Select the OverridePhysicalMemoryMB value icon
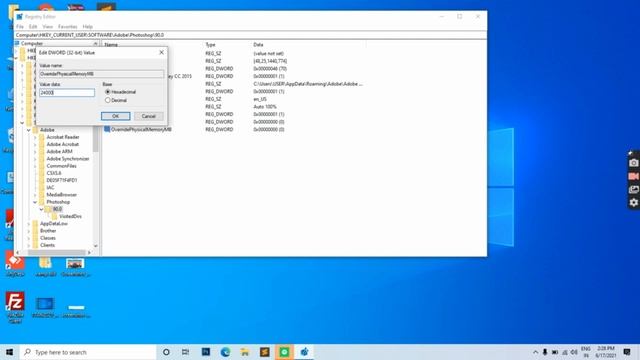Screen dimensions: 640x360 tap(107, 129)
